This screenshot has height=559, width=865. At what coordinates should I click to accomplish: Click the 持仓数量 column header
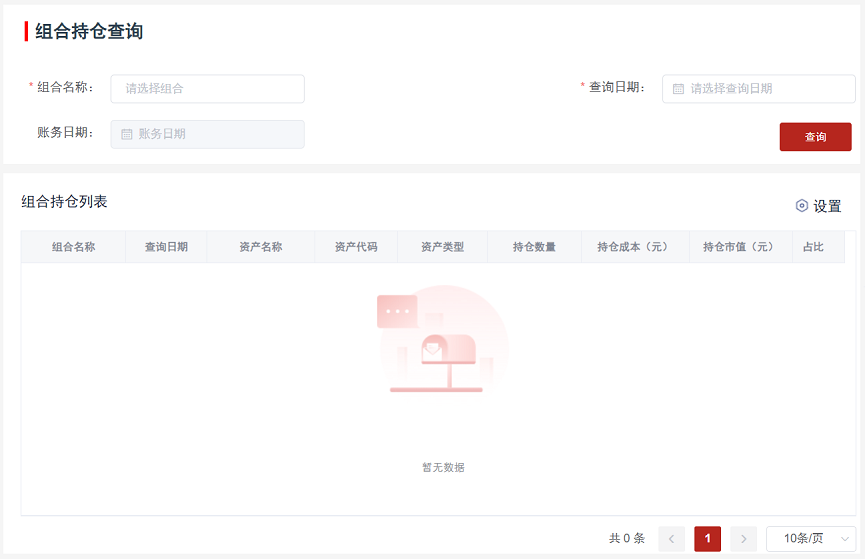pyautogui.click(x=534, y=247)
